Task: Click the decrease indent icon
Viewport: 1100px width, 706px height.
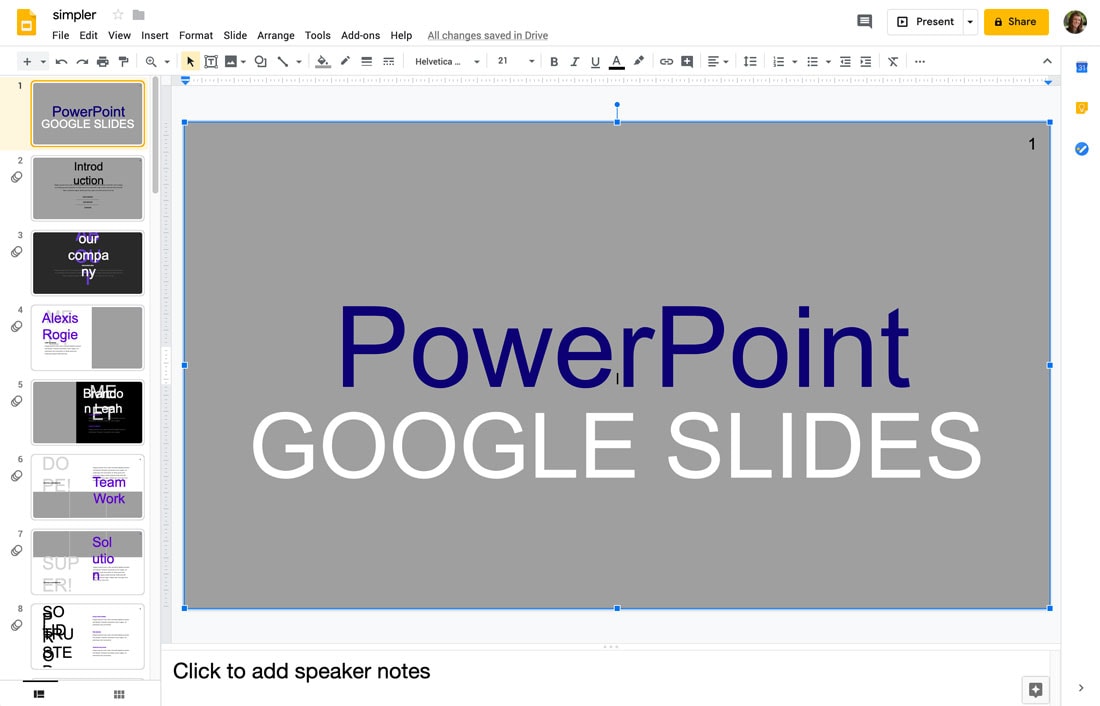Action: [845, 62]
